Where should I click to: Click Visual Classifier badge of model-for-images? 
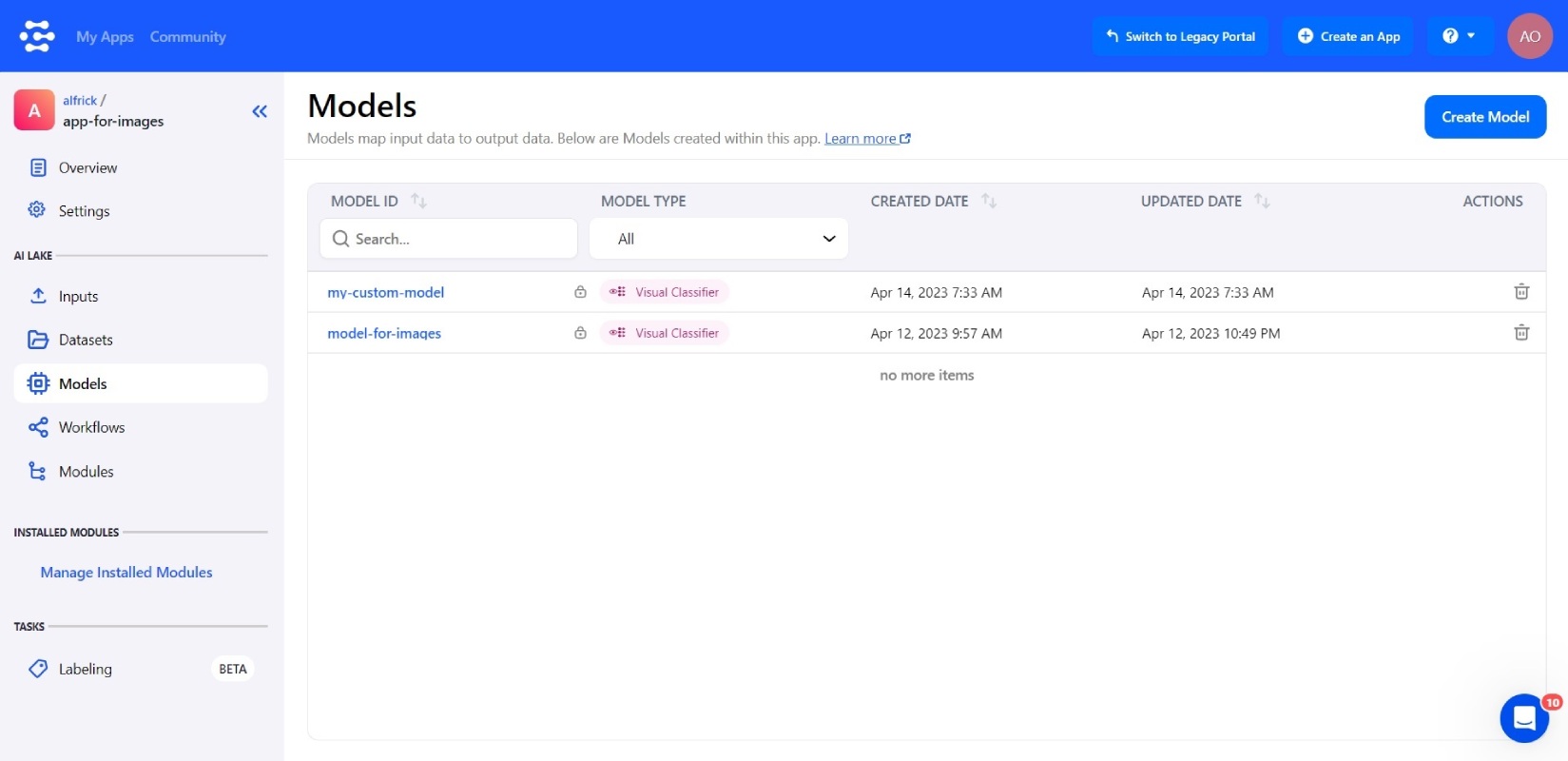664,333
